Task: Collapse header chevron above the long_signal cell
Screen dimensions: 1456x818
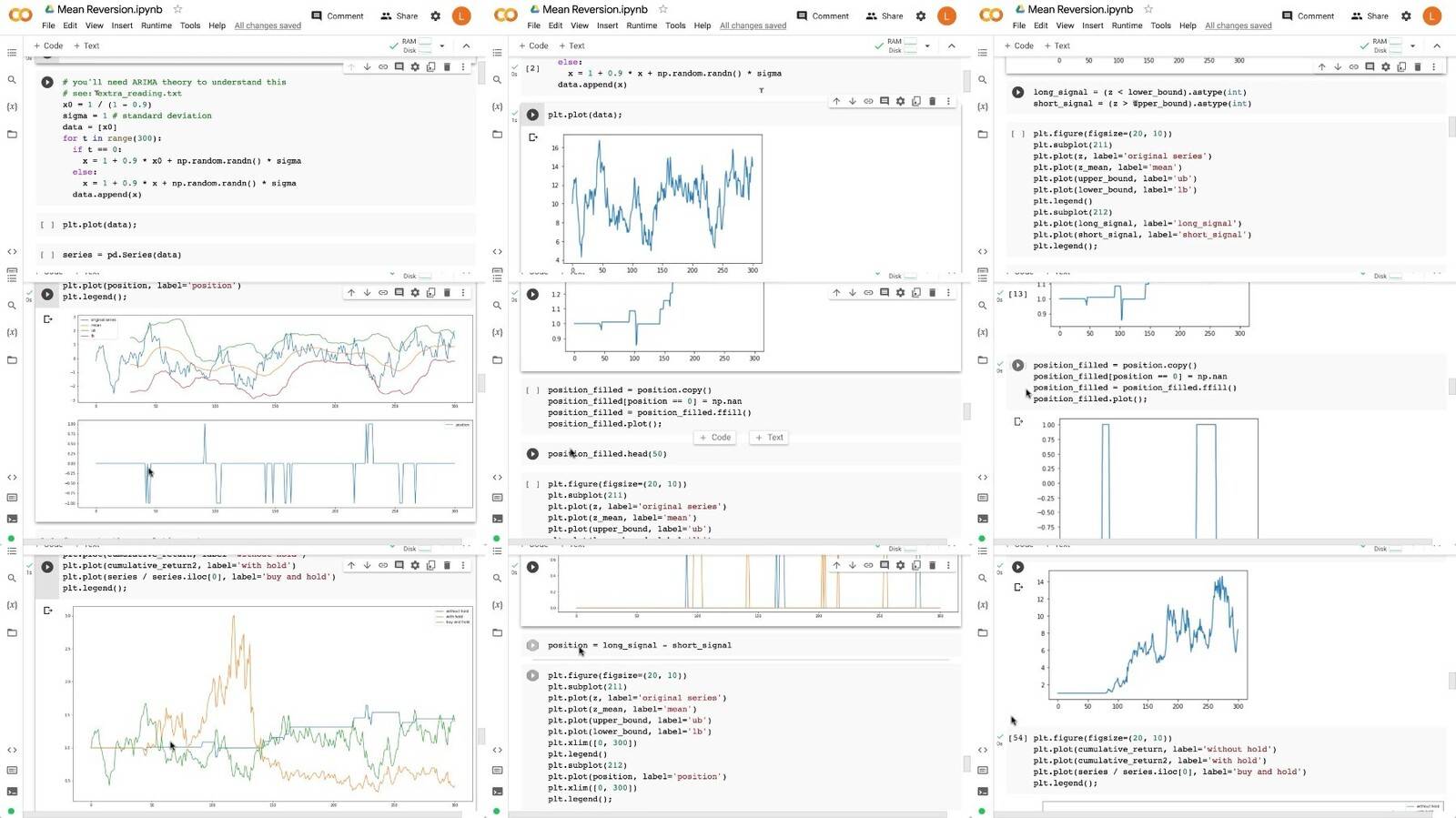Action: coord(1436,45)
